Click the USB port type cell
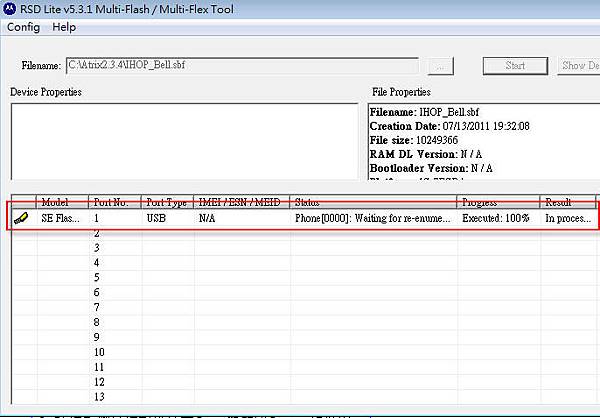600x418 pixels. coord(156,219)
